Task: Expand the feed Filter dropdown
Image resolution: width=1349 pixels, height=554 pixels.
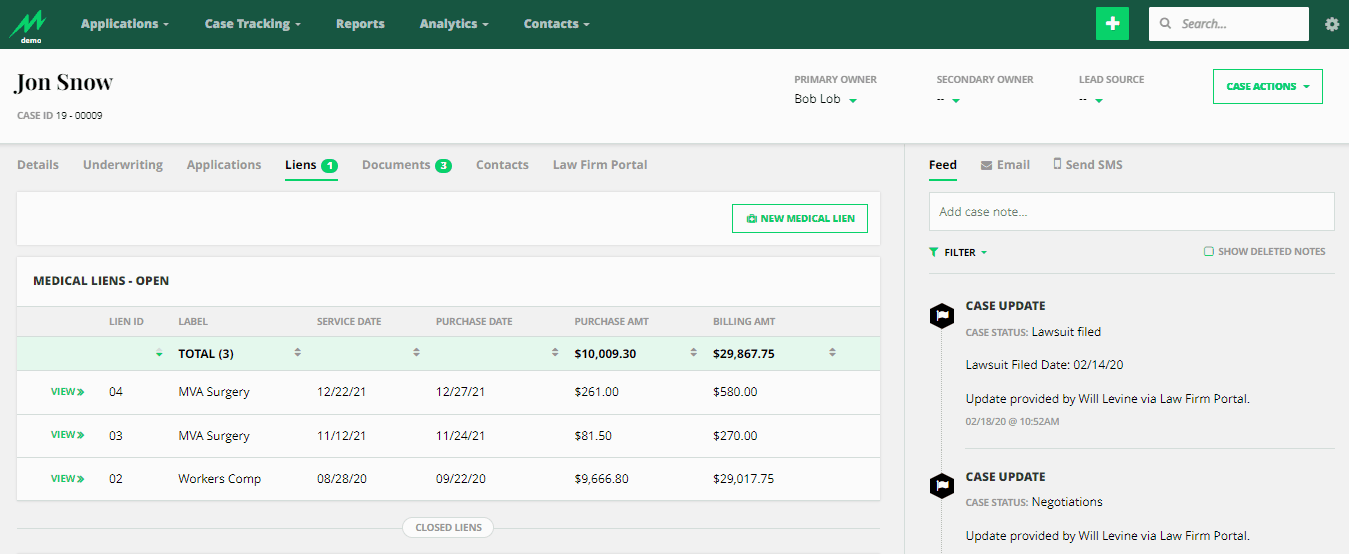Action: point(958,253)
